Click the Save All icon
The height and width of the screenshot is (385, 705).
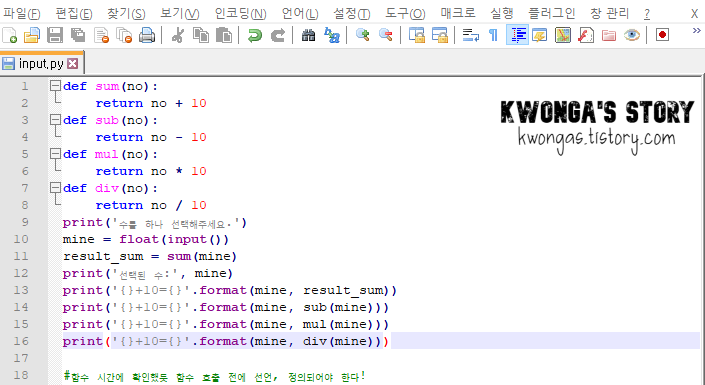pyautogui.click(x=78, y=35)
